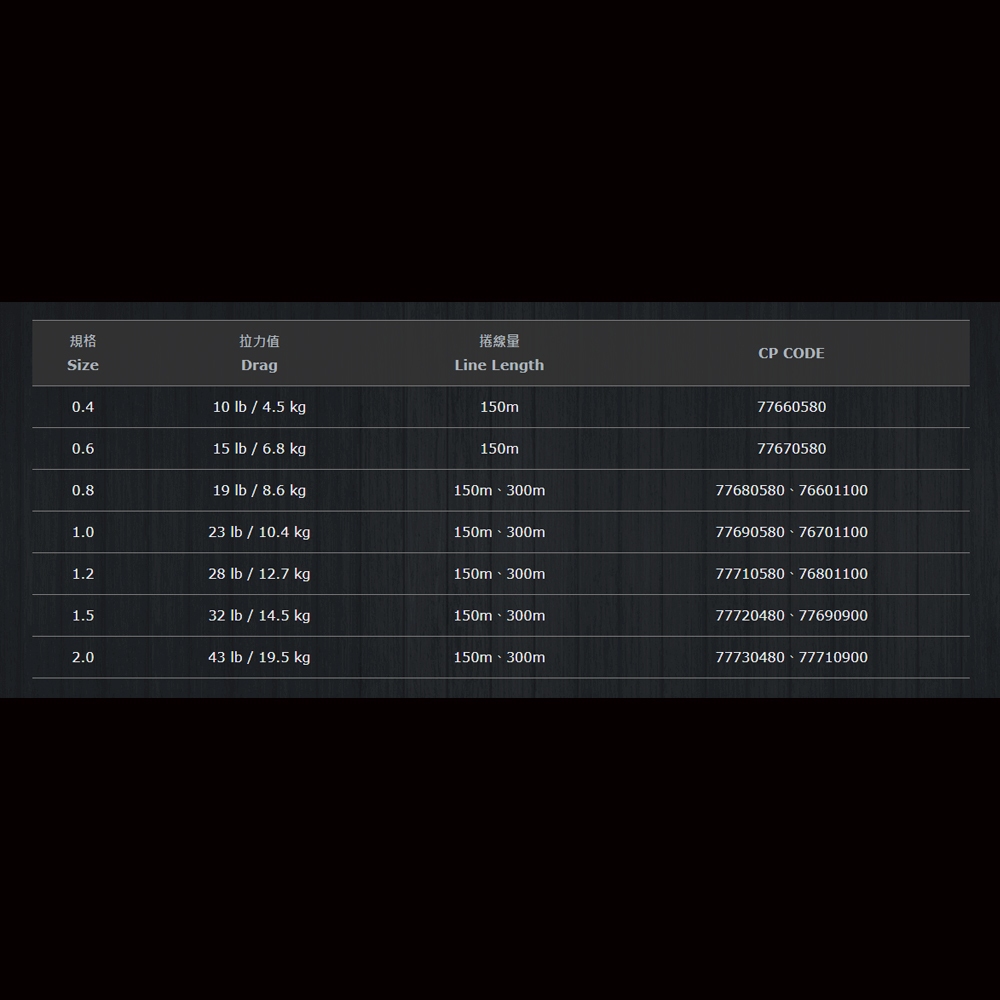This screenshot has height=1000, width=1000.
Task: Click the 10 lb / 4.5 kg drag value
Action: 259,407
